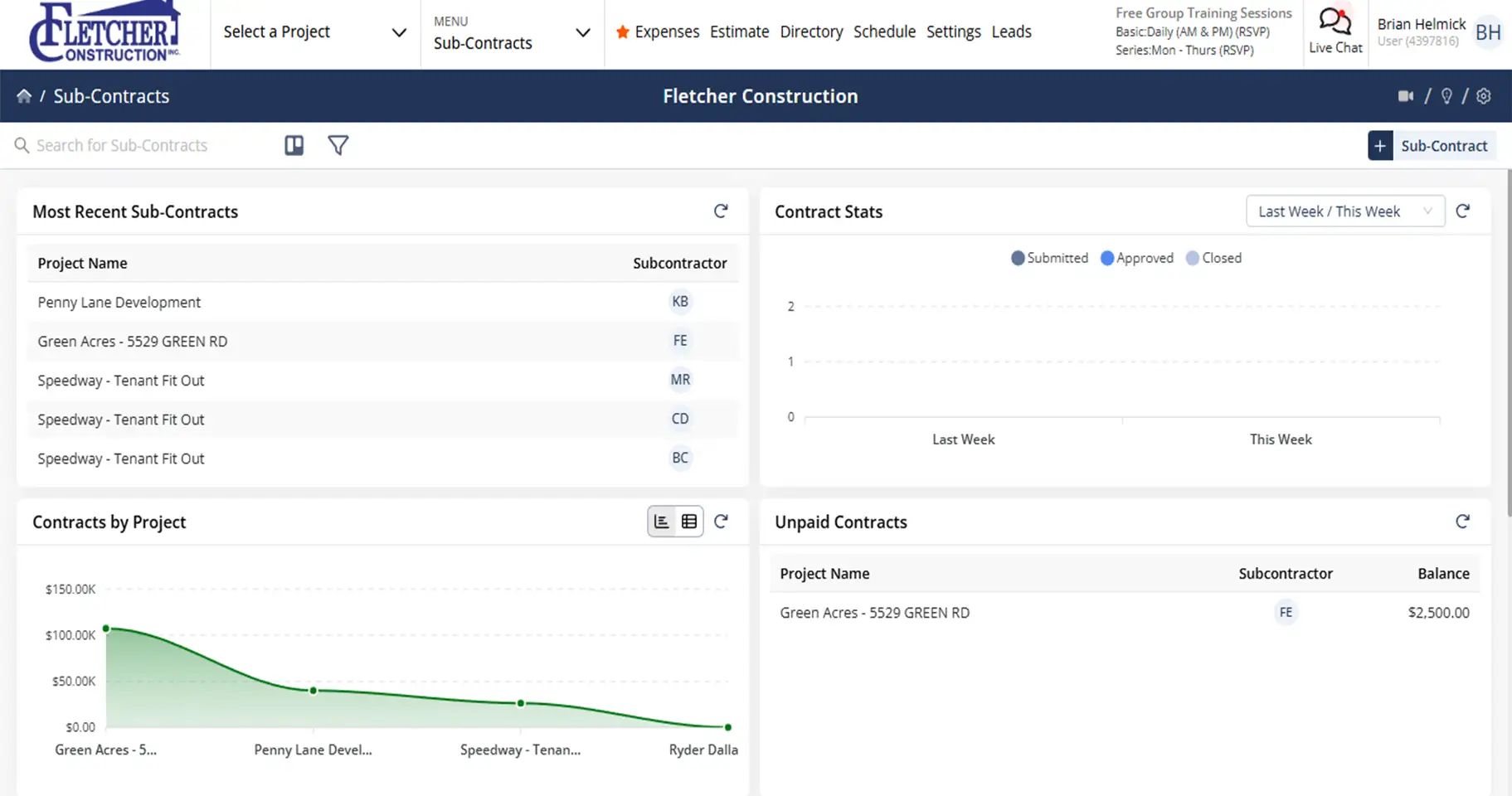Open the Estimate menu item
Screen dimensions: 1512x796
(x=740, y=32)
